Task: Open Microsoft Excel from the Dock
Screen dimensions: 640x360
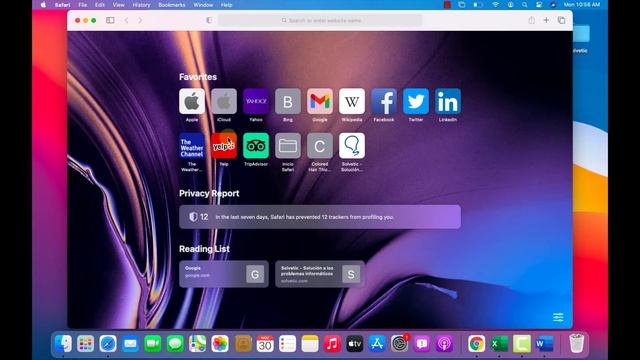Action: pyautogui.click(x=499, y=344)
